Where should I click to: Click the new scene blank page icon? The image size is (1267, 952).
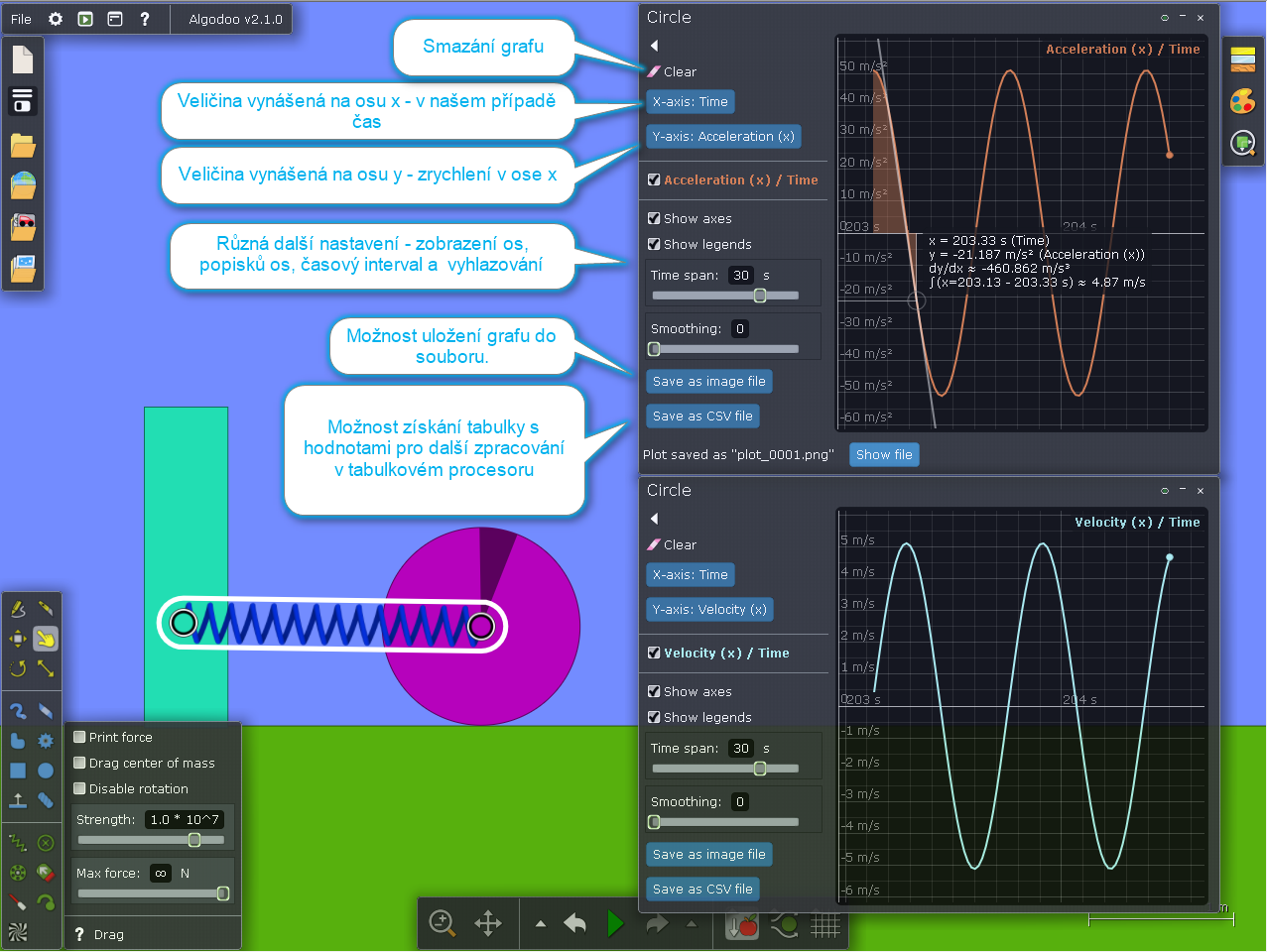23,60
